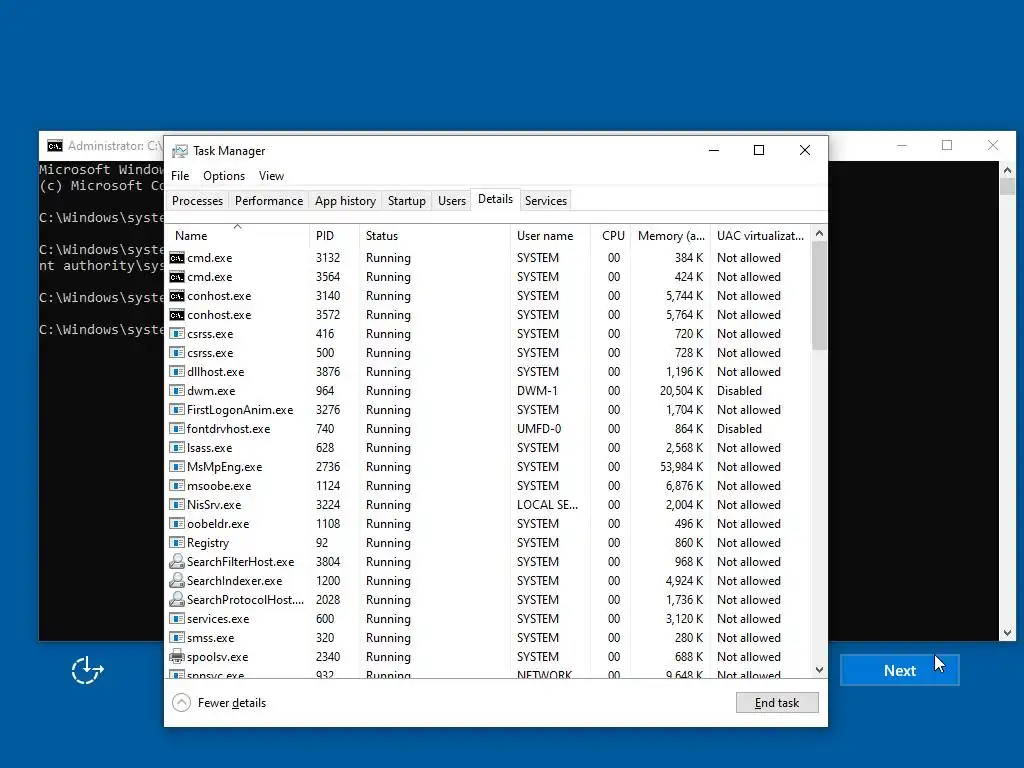This screenshot has width=1024, height=768.
Task: Click the fontdrvhost.exe process icon
Action: 176,428
